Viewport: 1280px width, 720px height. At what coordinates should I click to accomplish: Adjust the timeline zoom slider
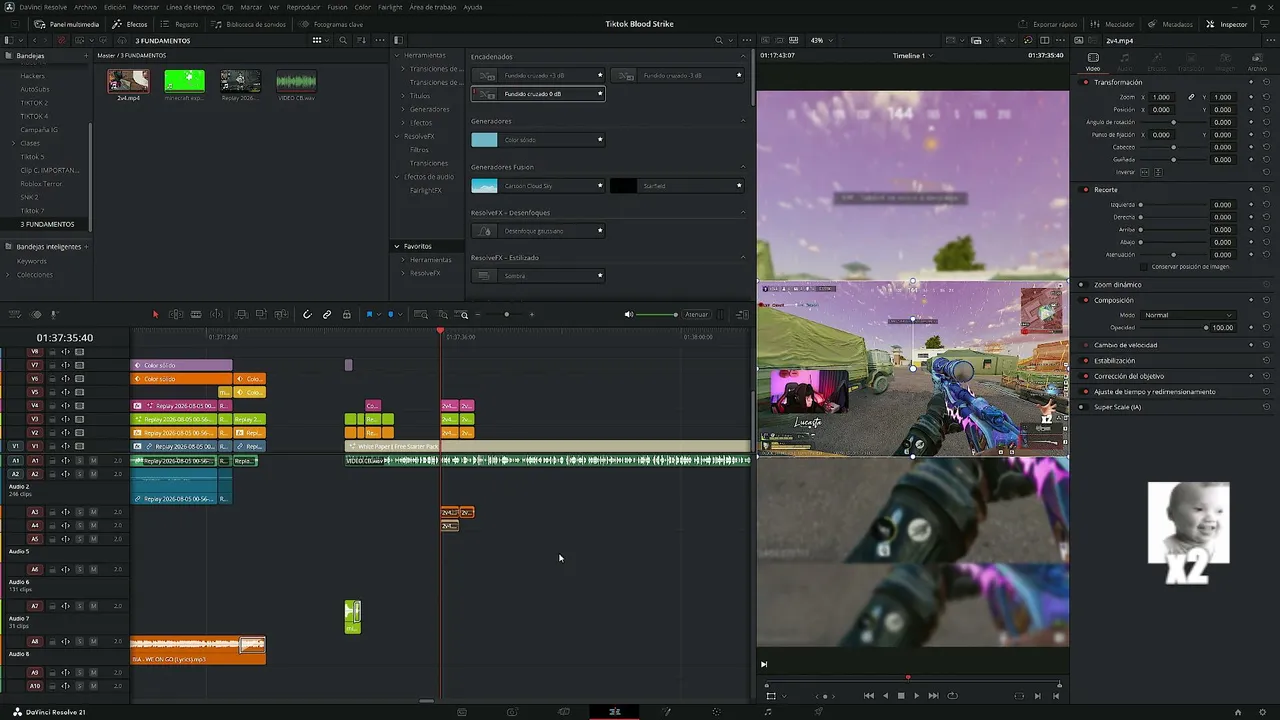[506, 314]
